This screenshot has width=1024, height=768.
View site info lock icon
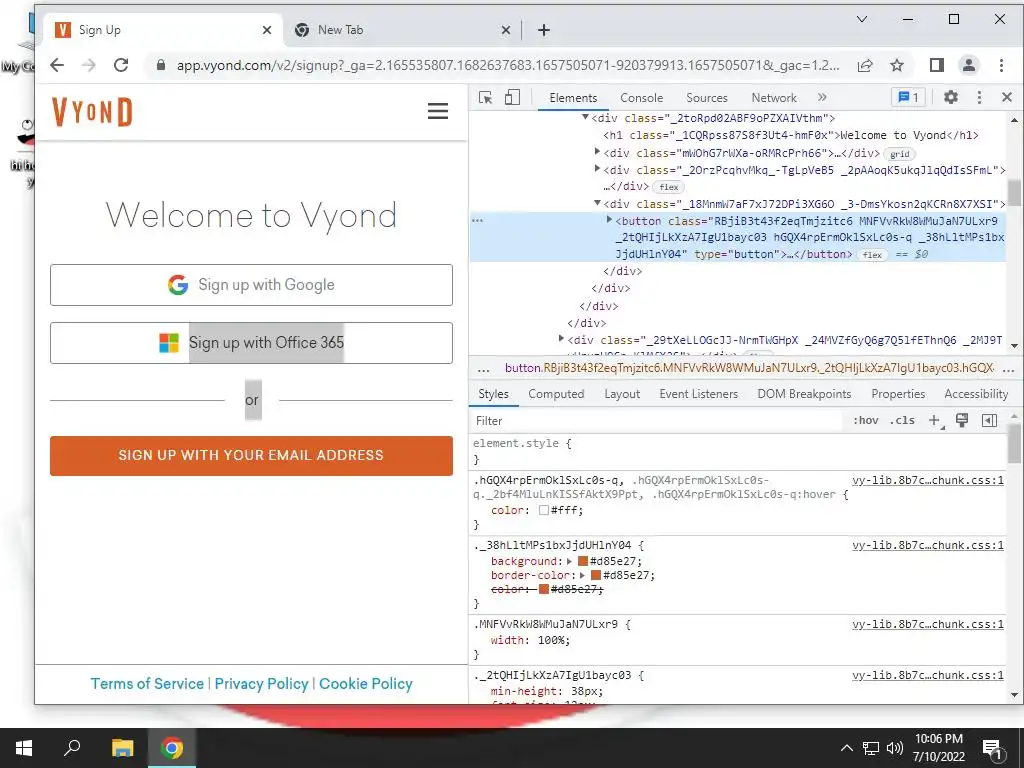pyautogui.click(x=161, y=65)
